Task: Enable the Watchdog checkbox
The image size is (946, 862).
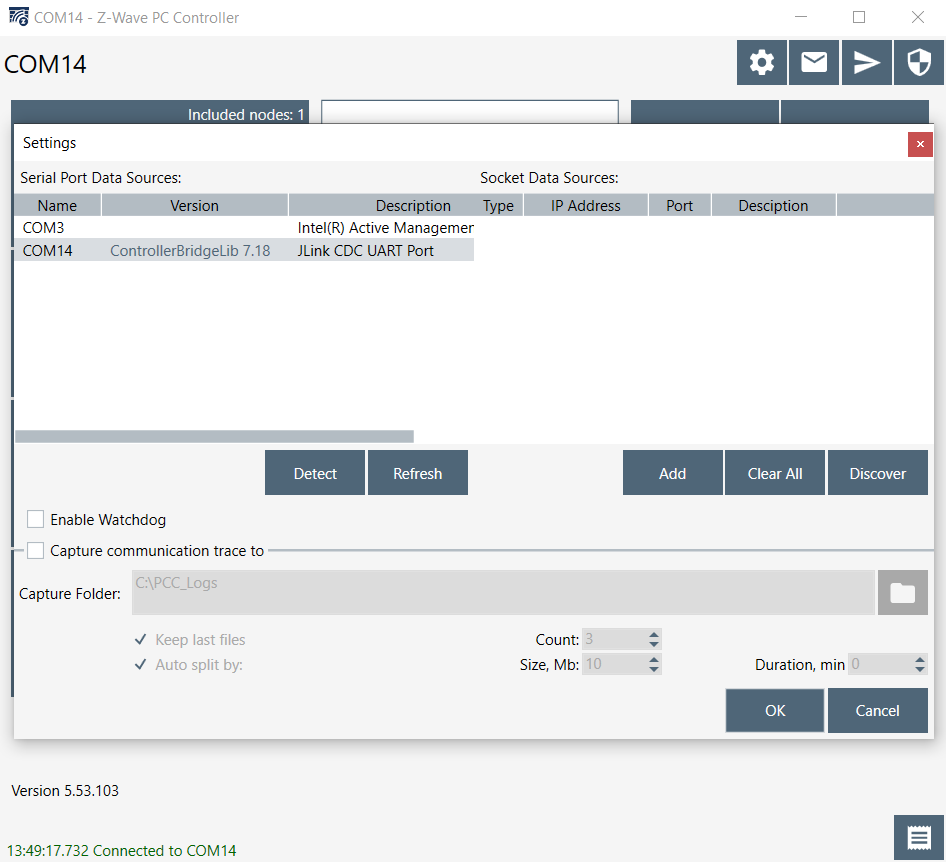Action: click(36, 520)
